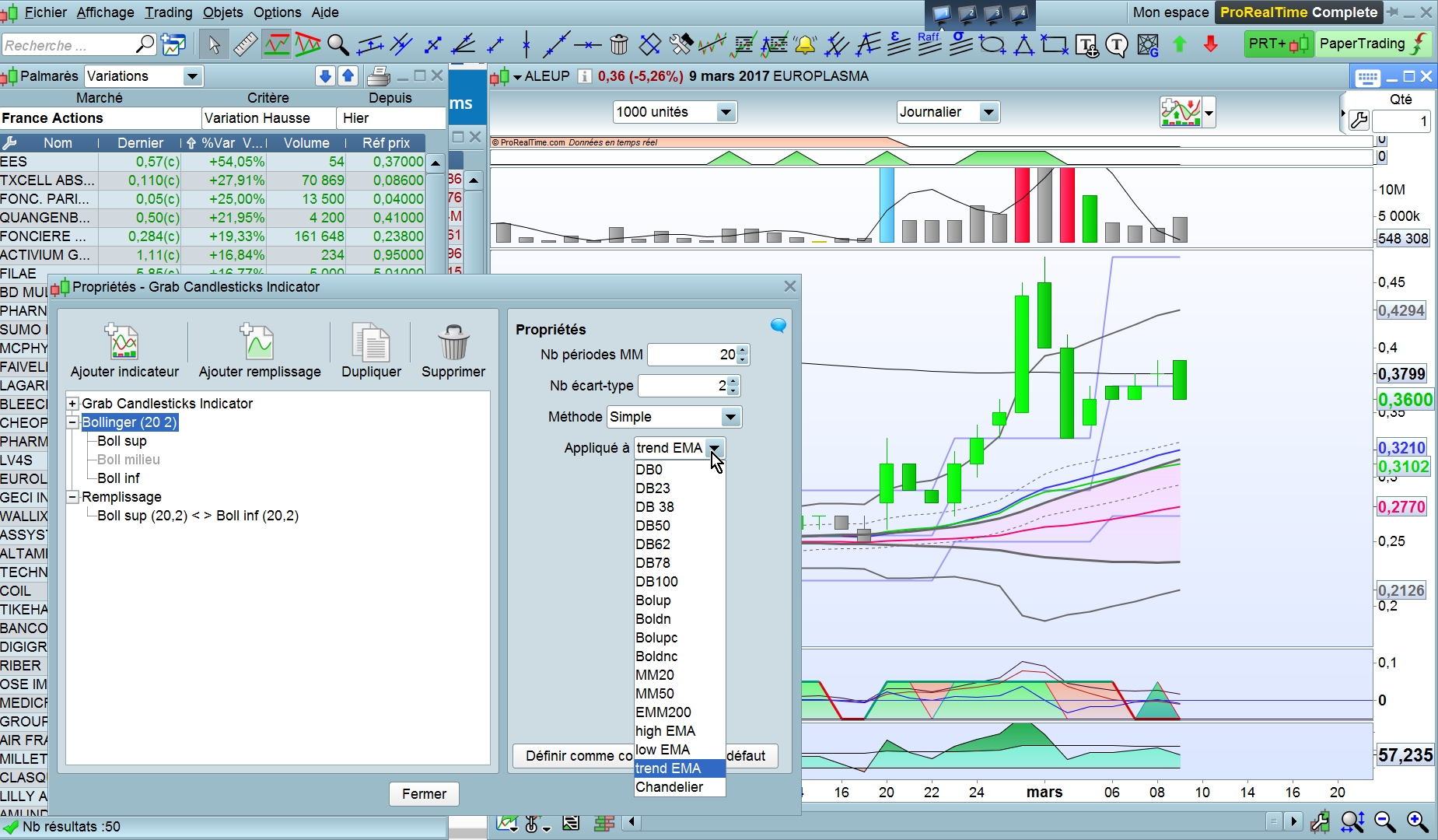
Task: Click the search magnifier in Recherche box
Action: pos(145,44)
